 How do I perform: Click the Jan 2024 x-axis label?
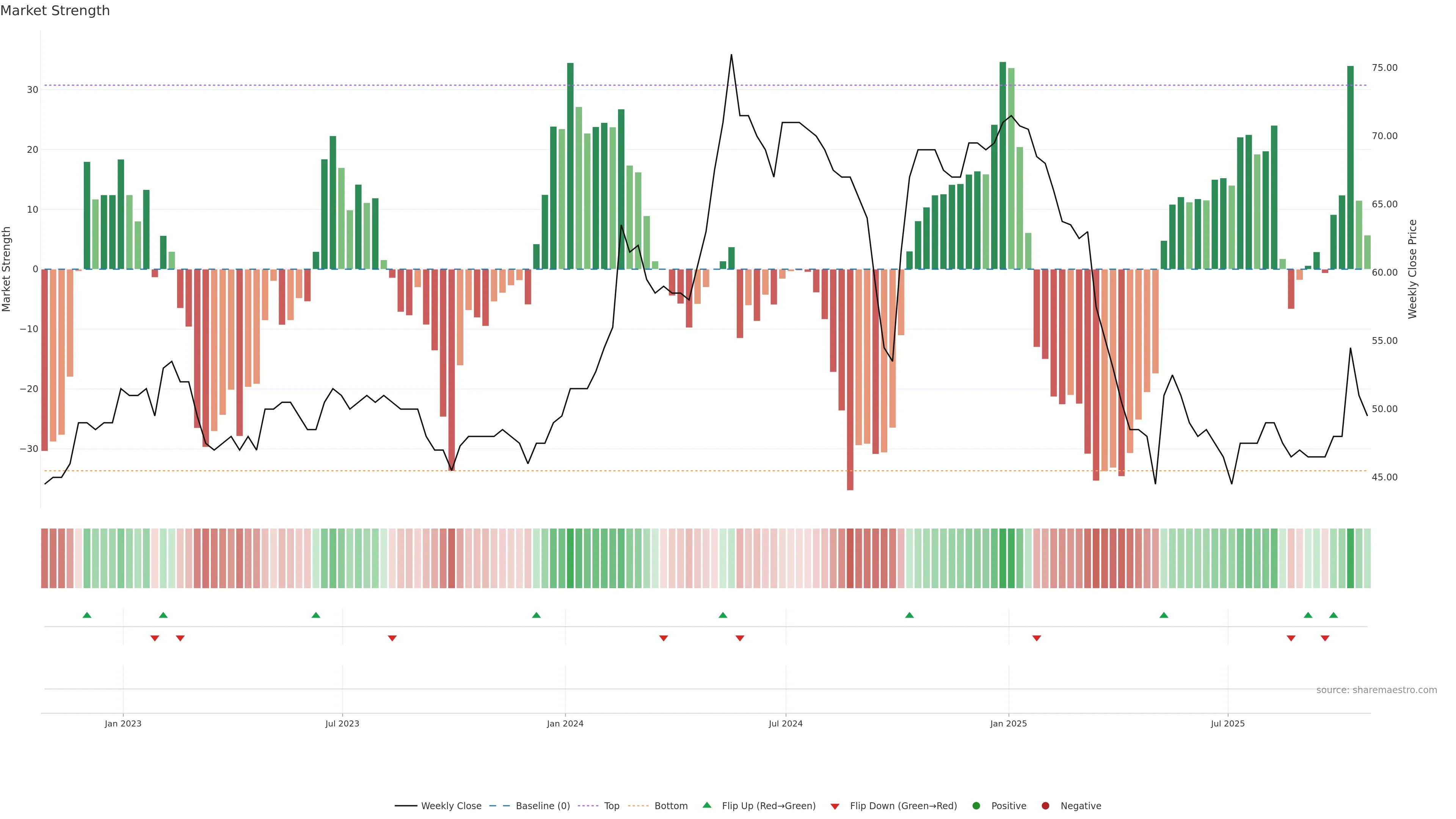point(565,723)
